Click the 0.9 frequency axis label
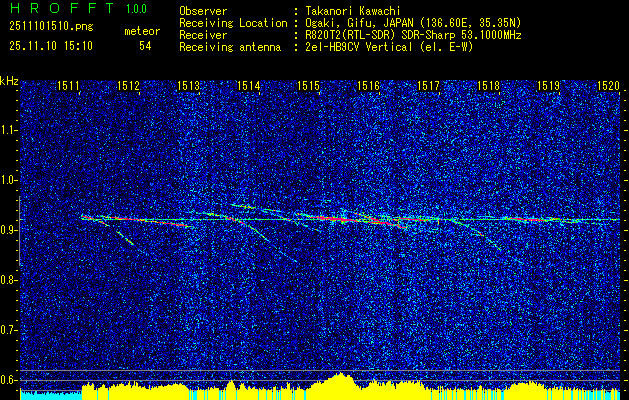This screenshot has width=629, height=400. pyautogui.click(x=8, y=230)
